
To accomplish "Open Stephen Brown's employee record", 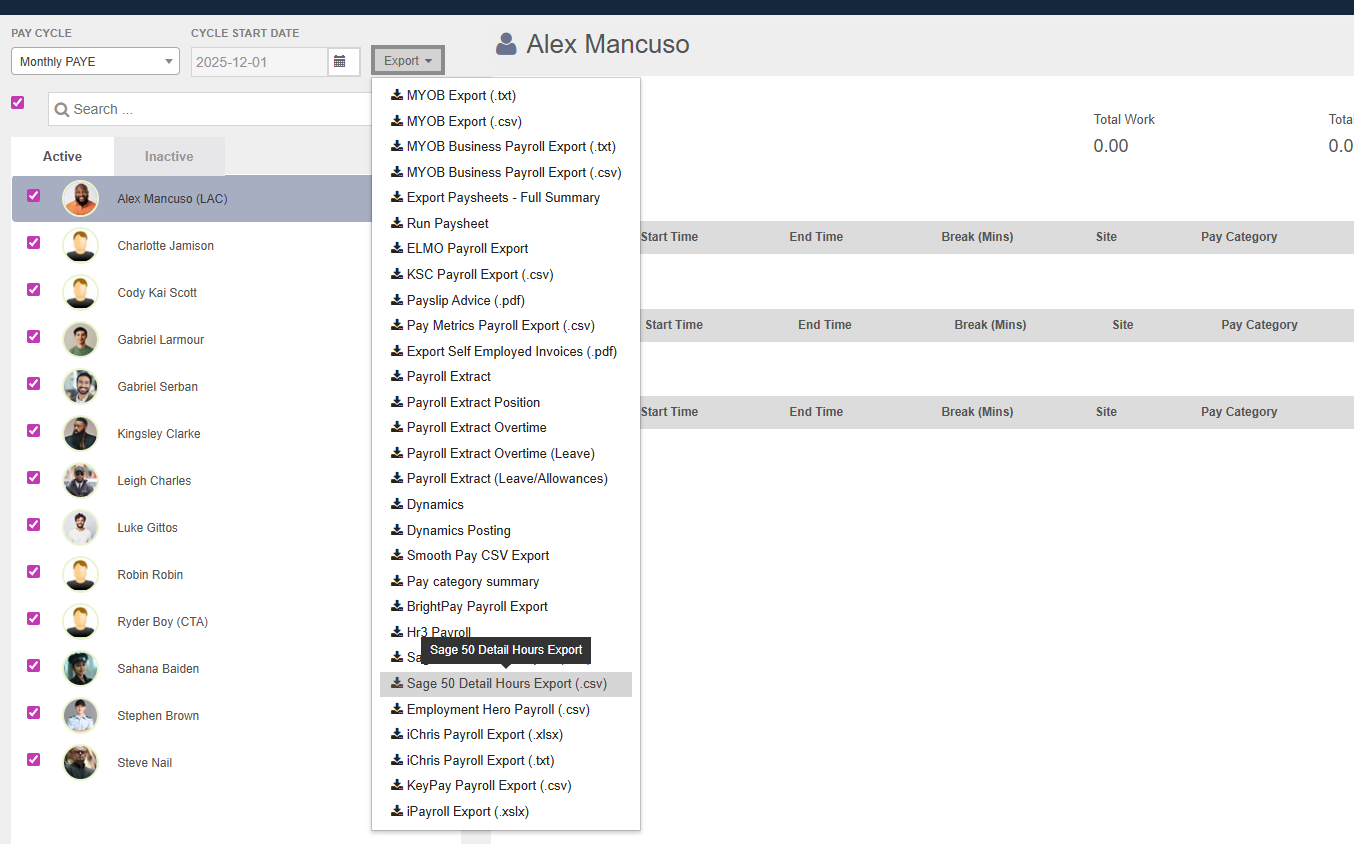I will pyautogui.click(x=158, y=716).
